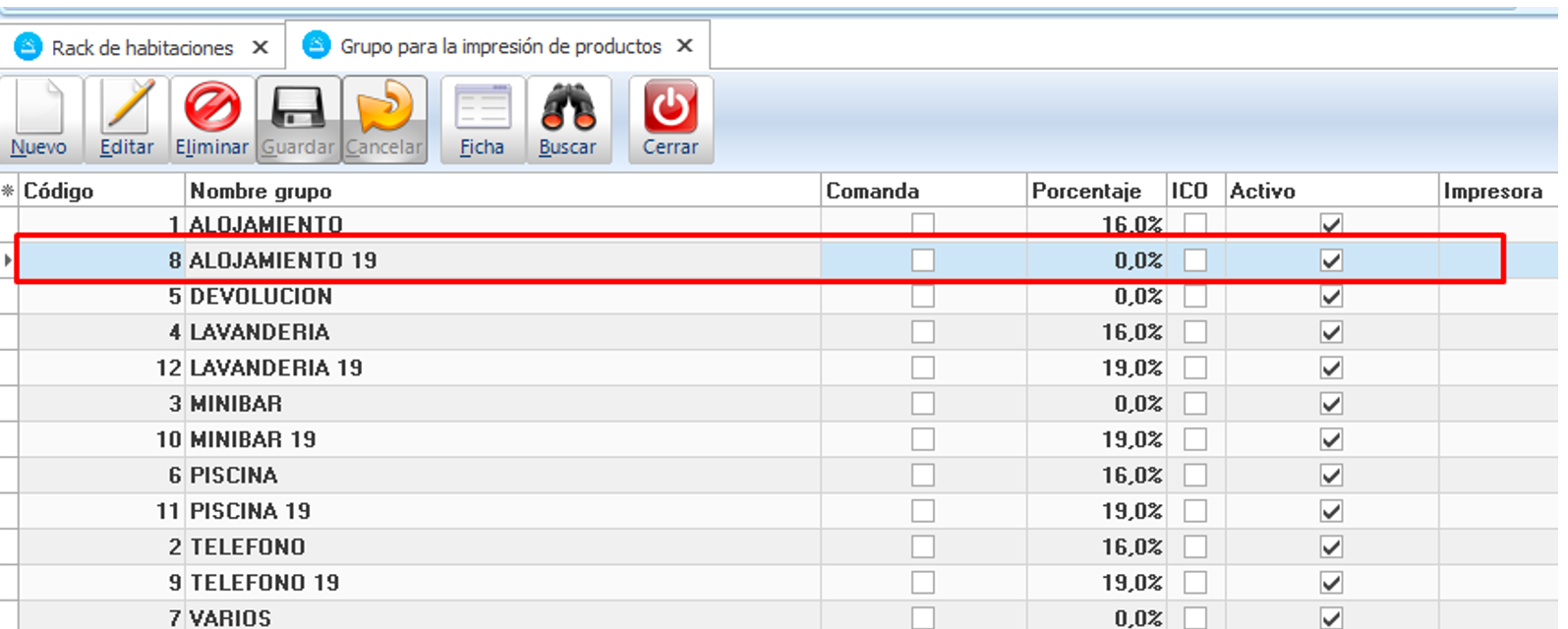Image resolution: width=1568 pixels, height=629 pixels.
Task: Close Grupo para la impresión tab
Action: (x=685, y=46)
